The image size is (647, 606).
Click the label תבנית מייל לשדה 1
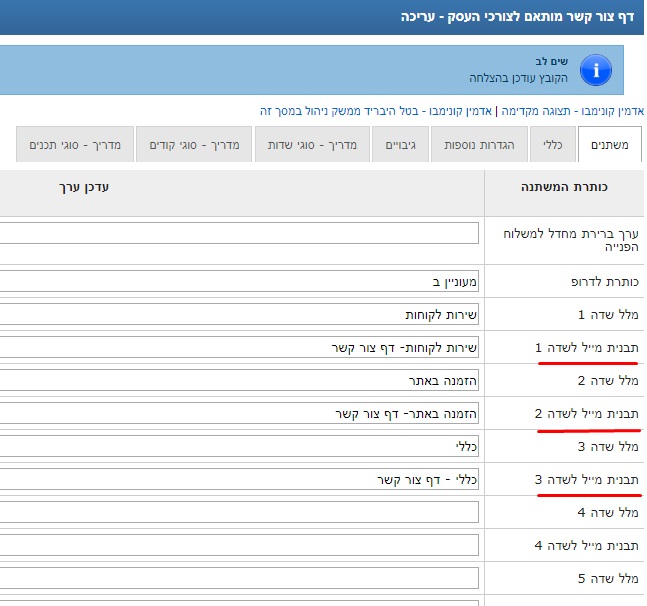point(586,348)
